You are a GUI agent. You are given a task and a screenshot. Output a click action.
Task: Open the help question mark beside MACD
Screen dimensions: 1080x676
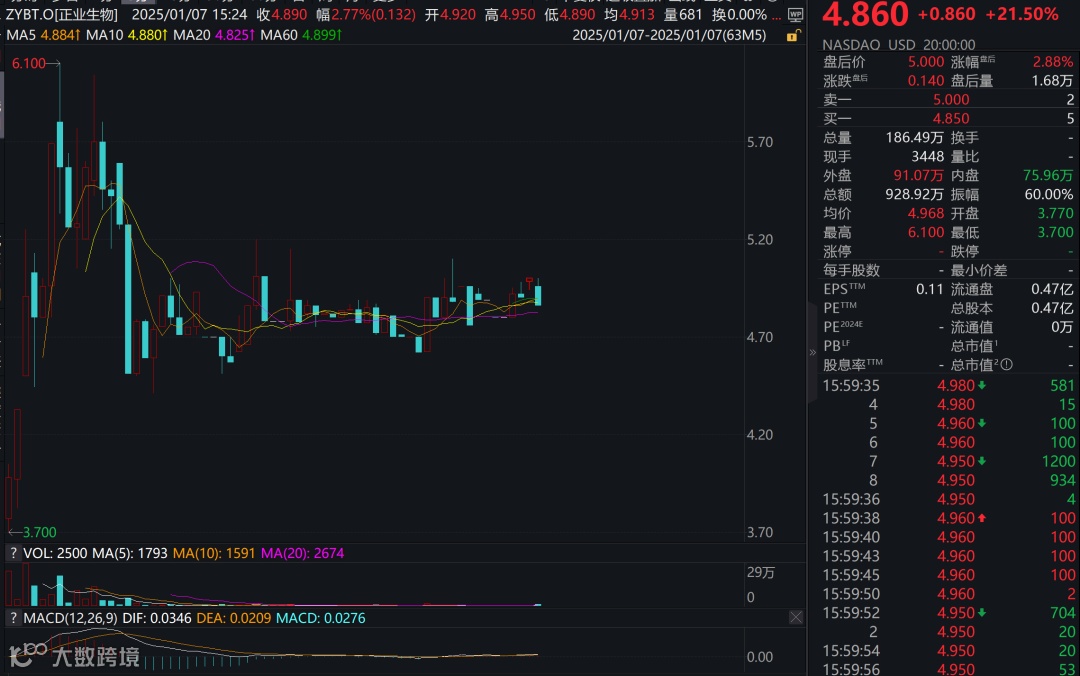pyautogui.click(x=12, y=618)
